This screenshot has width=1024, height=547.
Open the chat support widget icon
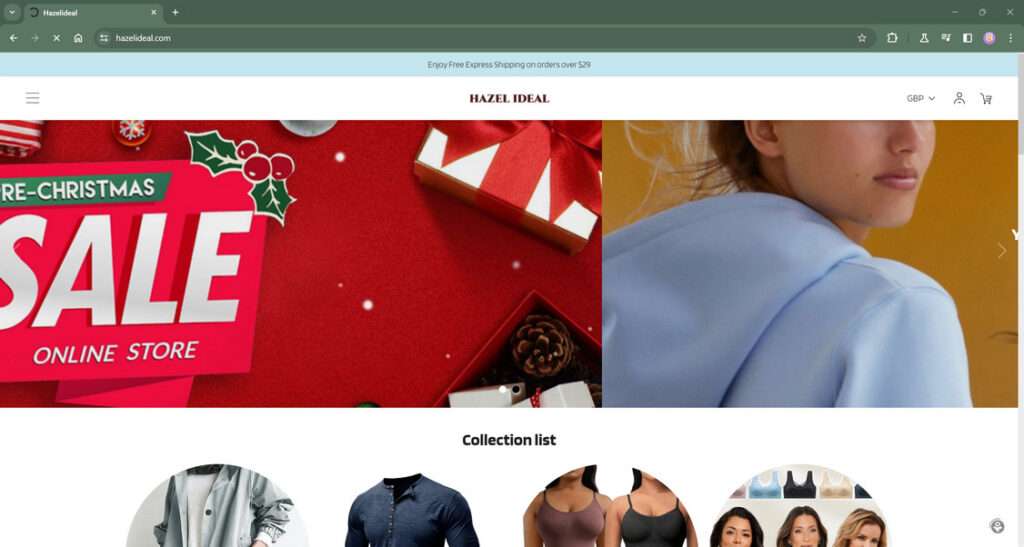(997, 525)
